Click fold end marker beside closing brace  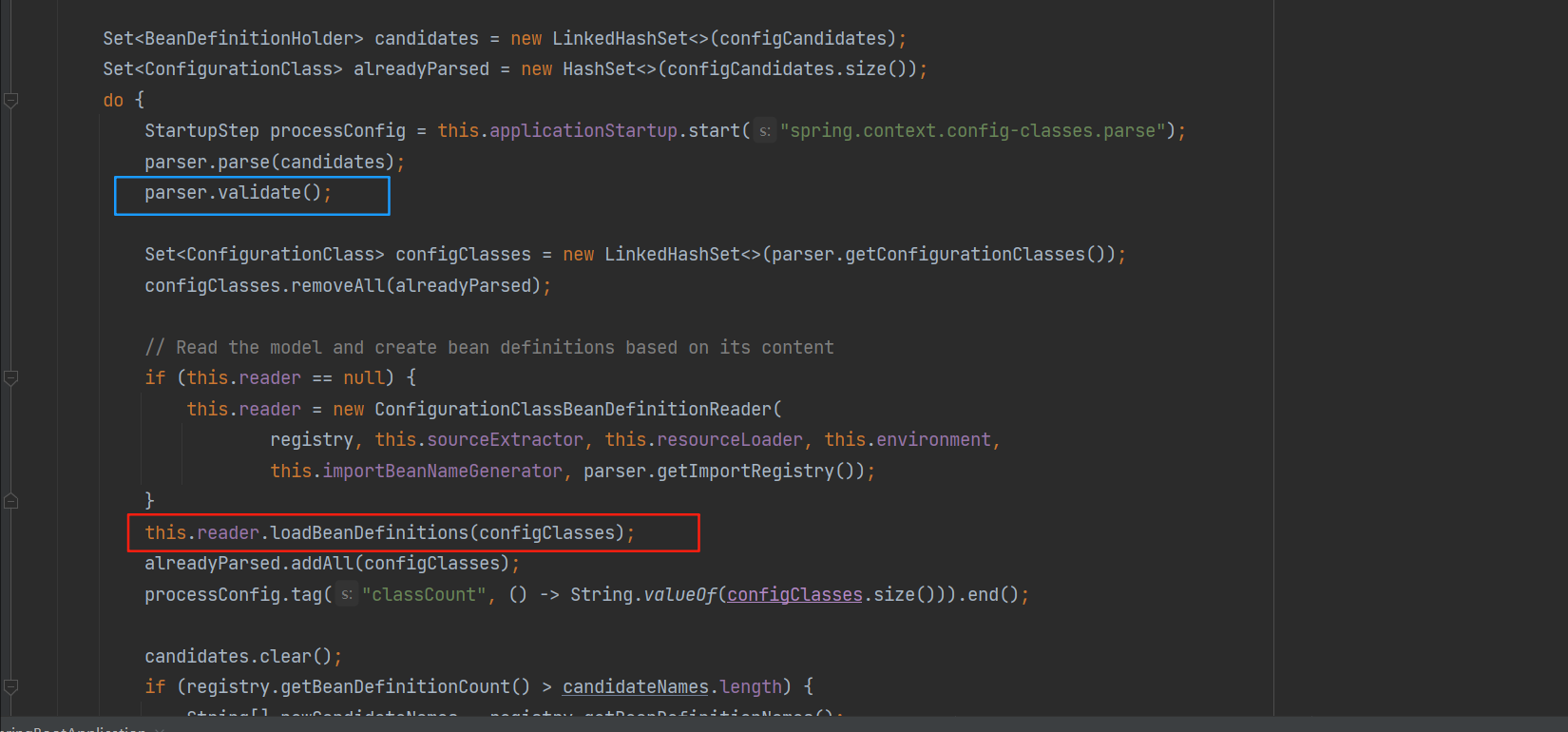(10, 501)
